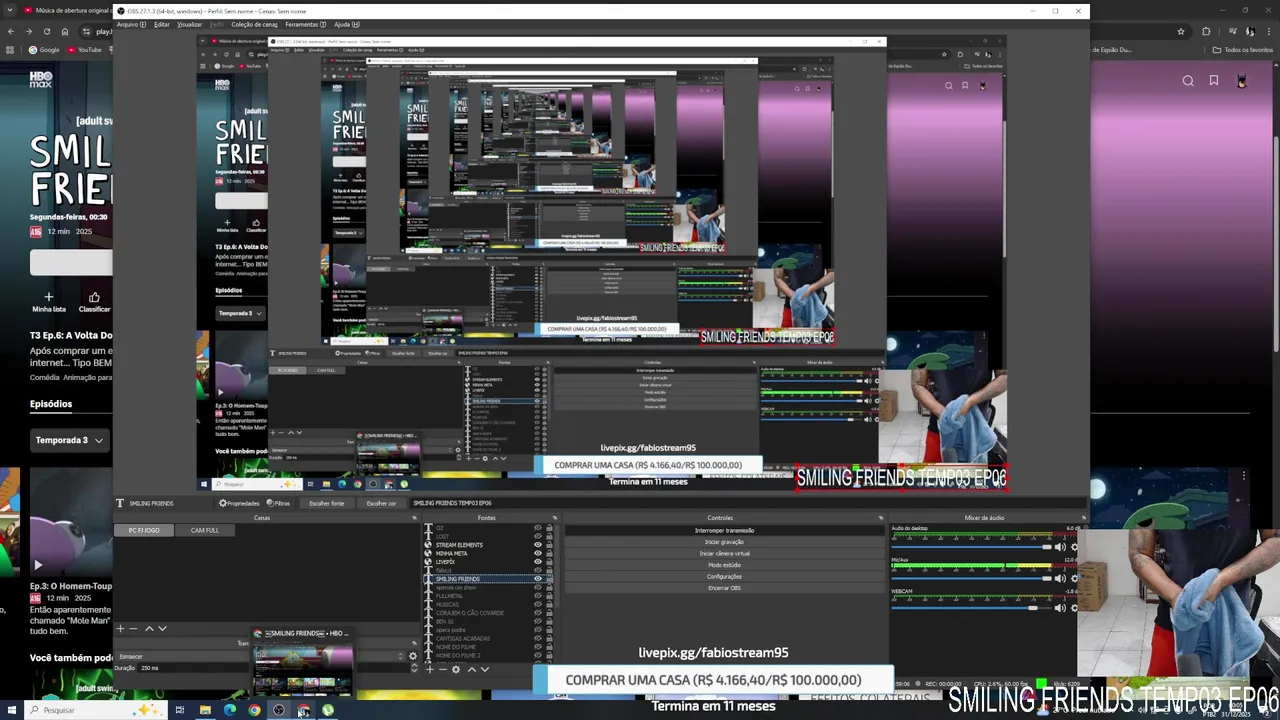Open File Explorer from the taskbar
This screenshot has height=720, width=1280.
click(x=205, y=710)
